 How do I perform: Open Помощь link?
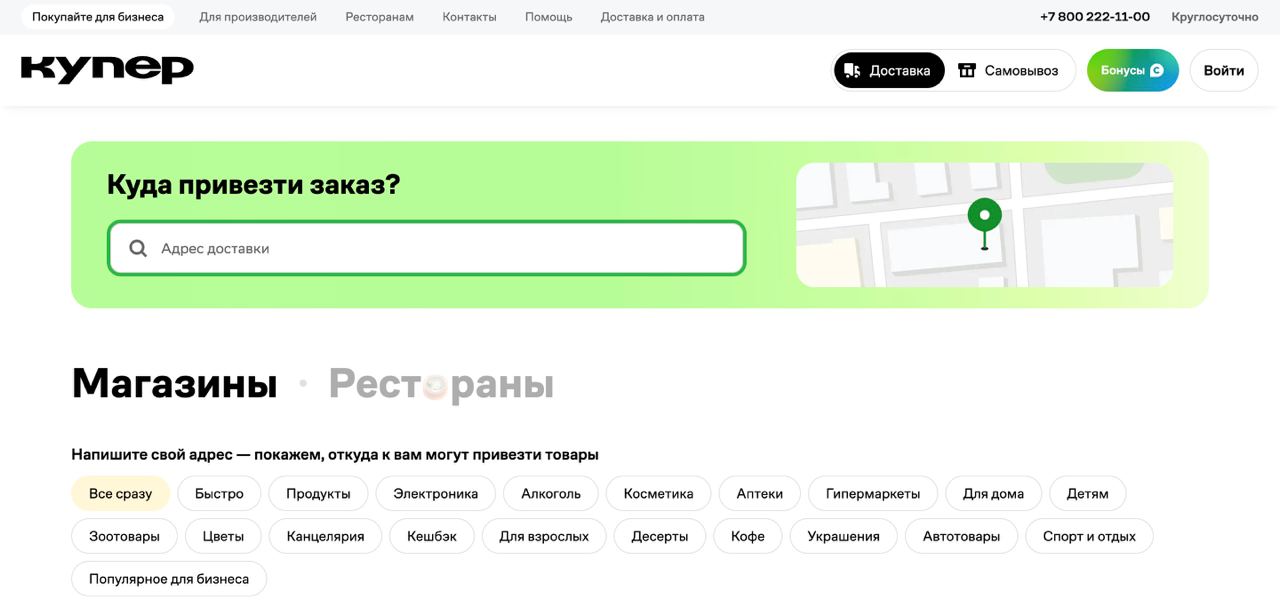pyautogui.click(x=549, y=17)
